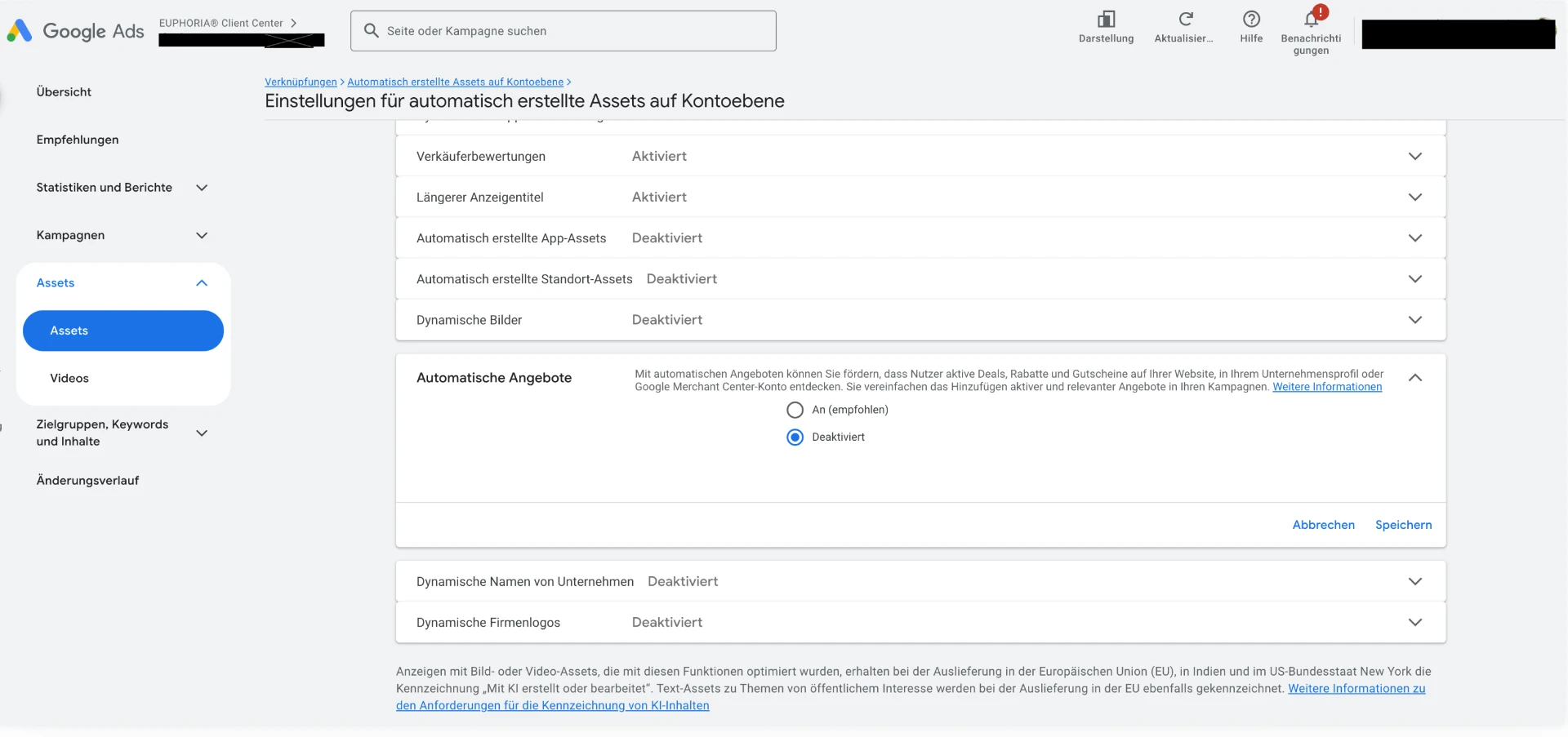This screenshot has width=1568, height=737.
Task: Select the 'Deaktiviert' radio option
Action: [x=795, y=437]
